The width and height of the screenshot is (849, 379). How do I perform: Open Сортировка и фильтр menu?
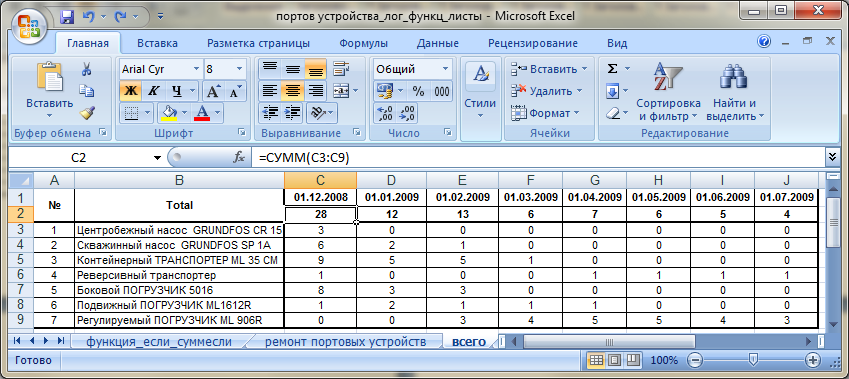[668, 92]
